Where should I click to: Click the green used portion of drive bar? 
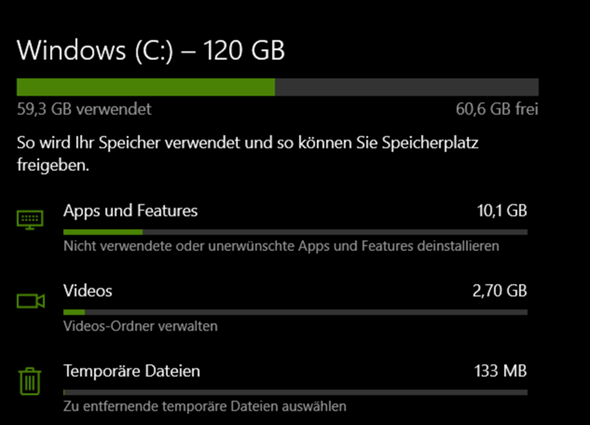pos(146,87)
